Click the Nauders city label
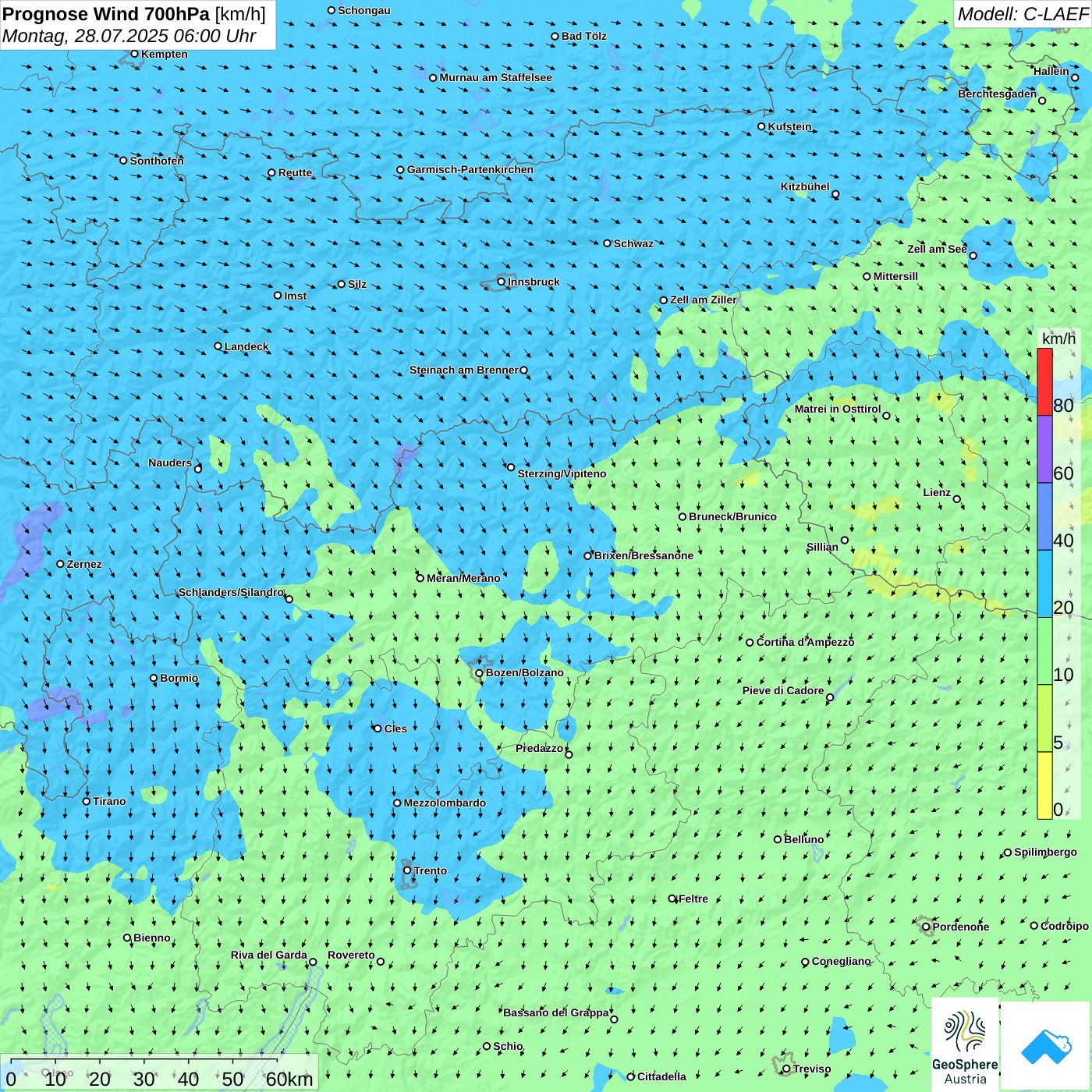Image resolution: width=1092 pixels, height=1092 pixels. pos(170,463)
